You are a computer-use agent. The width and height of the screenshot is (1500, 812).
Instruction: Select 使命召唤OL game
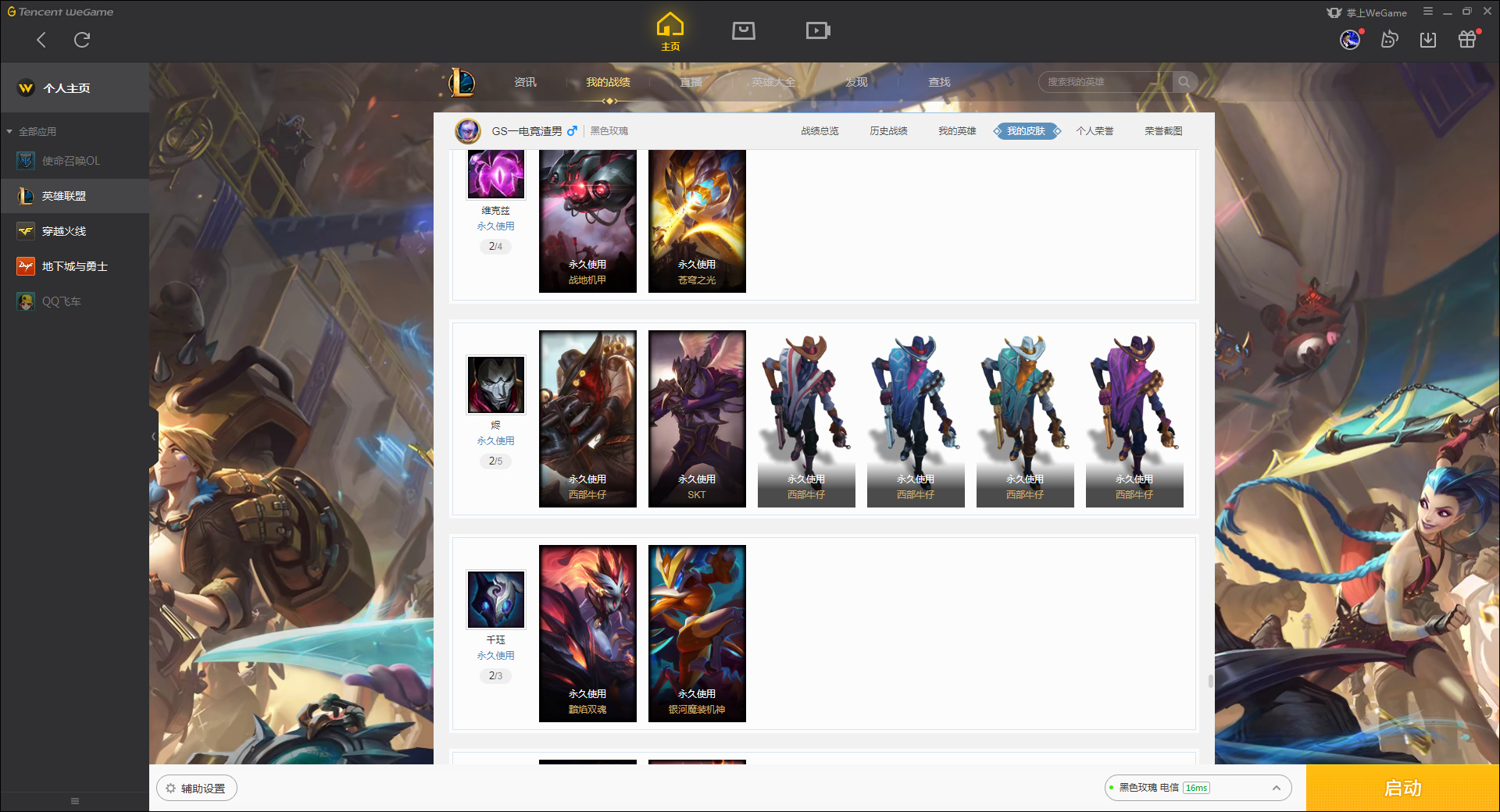pos(75,161)
